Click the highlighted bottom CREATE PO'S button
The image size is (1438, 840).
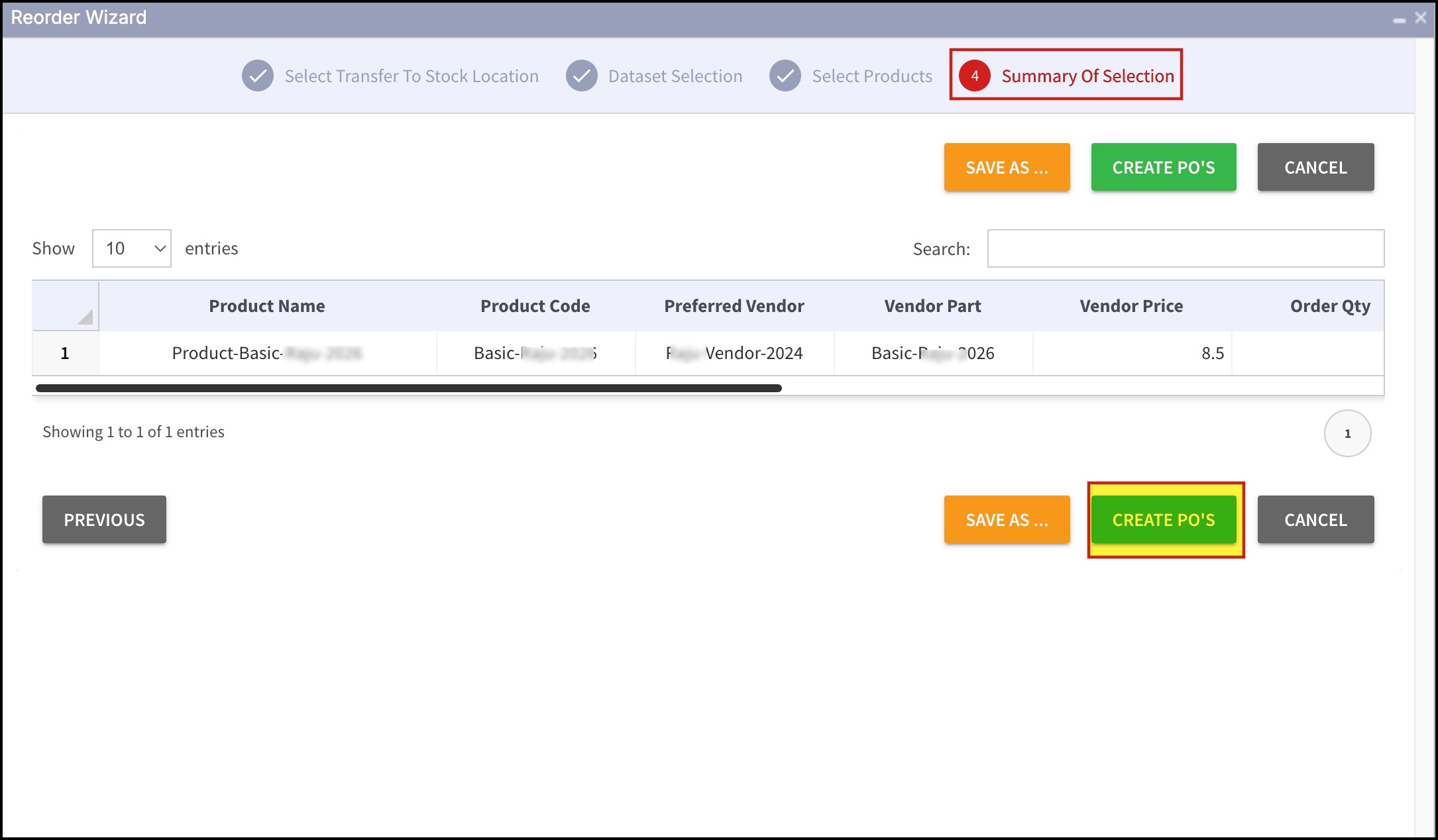coord(1163,519)
